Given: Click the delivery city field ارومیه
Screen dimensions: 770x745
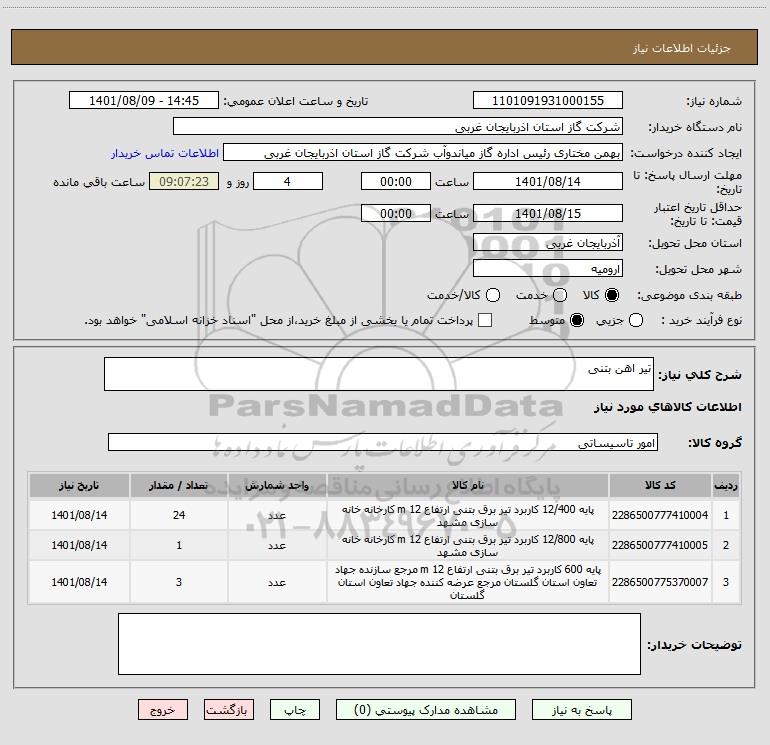Looking at the screenshot, I should pos(548,268).
